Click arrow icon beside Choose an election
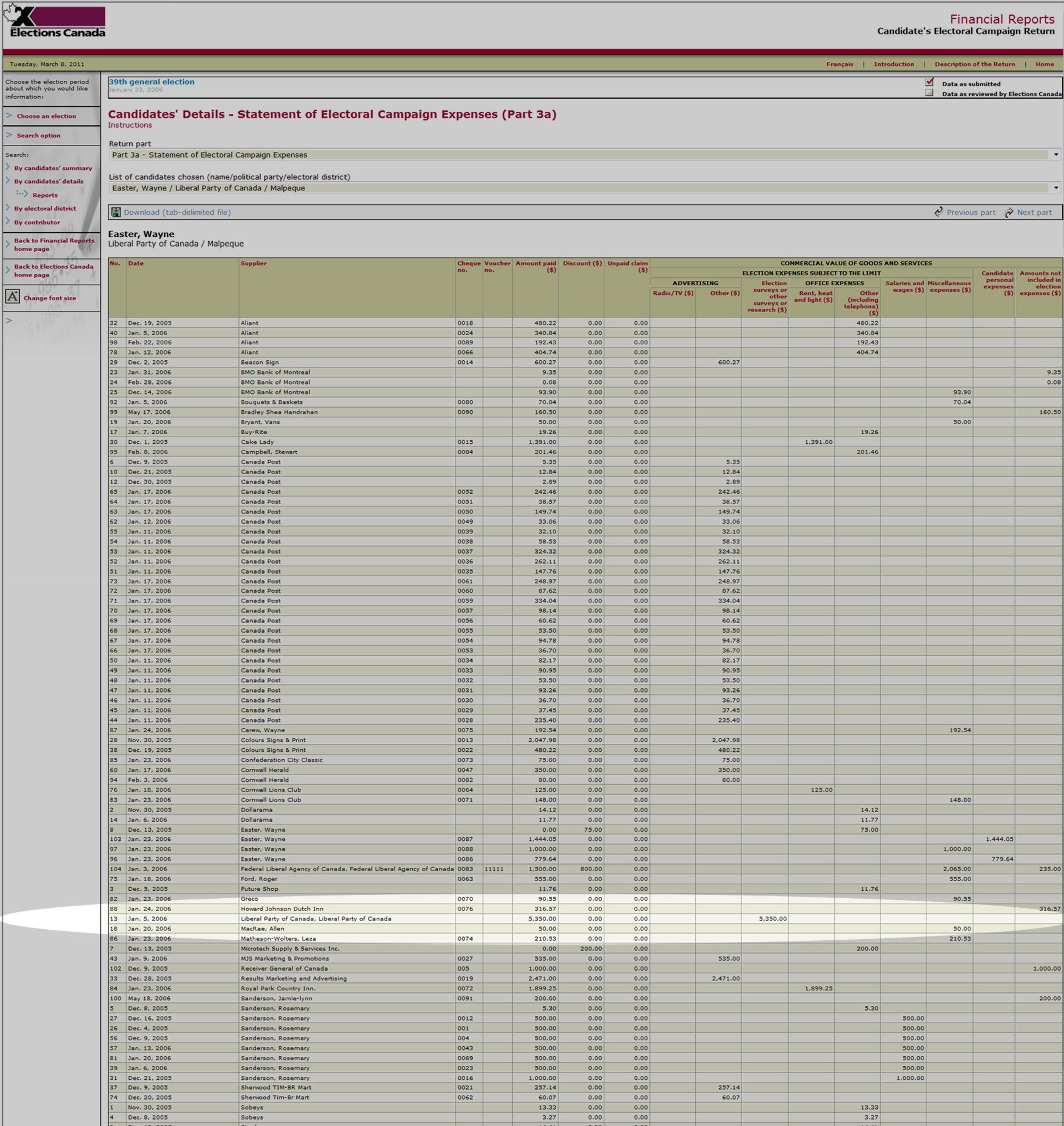 click(9, 115)
